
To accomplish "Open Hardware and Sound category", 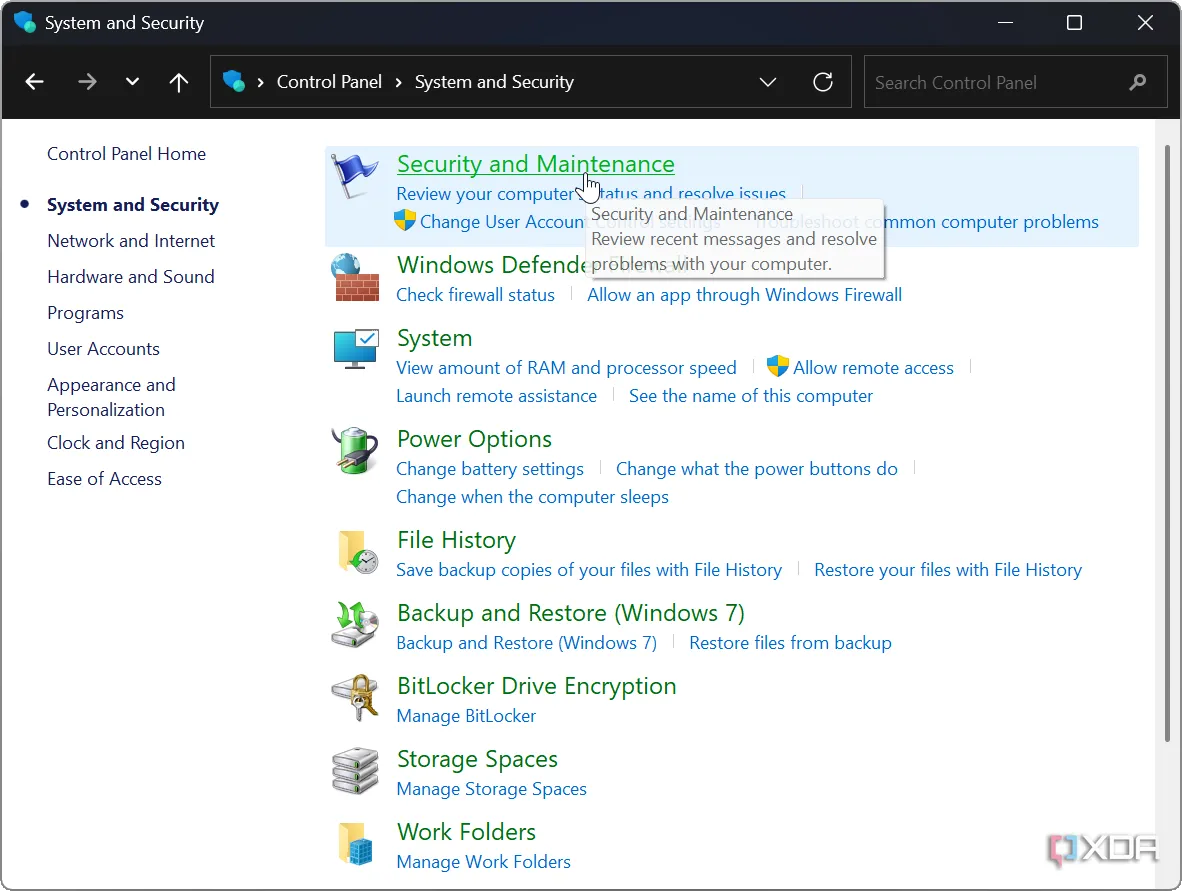I will [x=131, y=277].
